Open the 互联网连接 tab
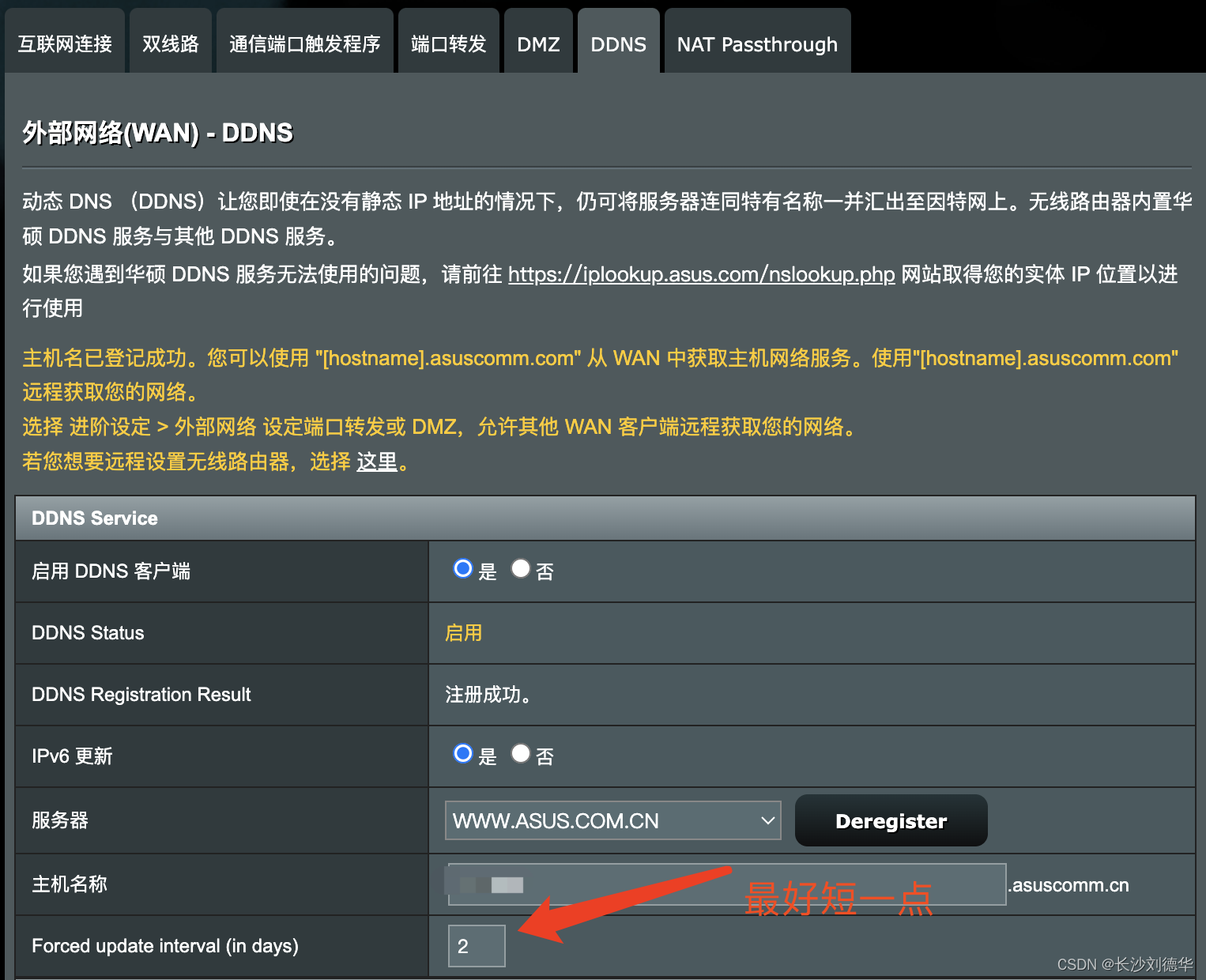 pyautogui.click(x=65, y=43)
